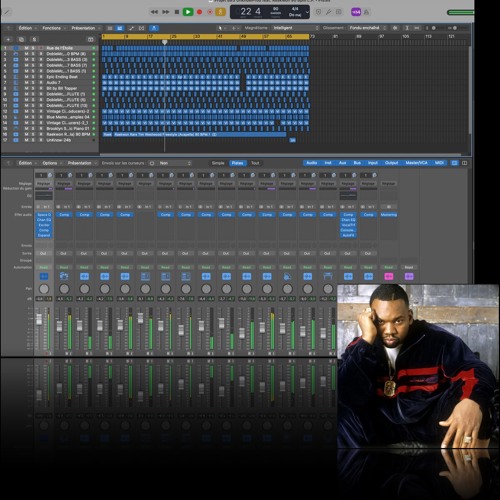
Task: Open first channel's Read automation dropdown
Action: coord(44,267)
